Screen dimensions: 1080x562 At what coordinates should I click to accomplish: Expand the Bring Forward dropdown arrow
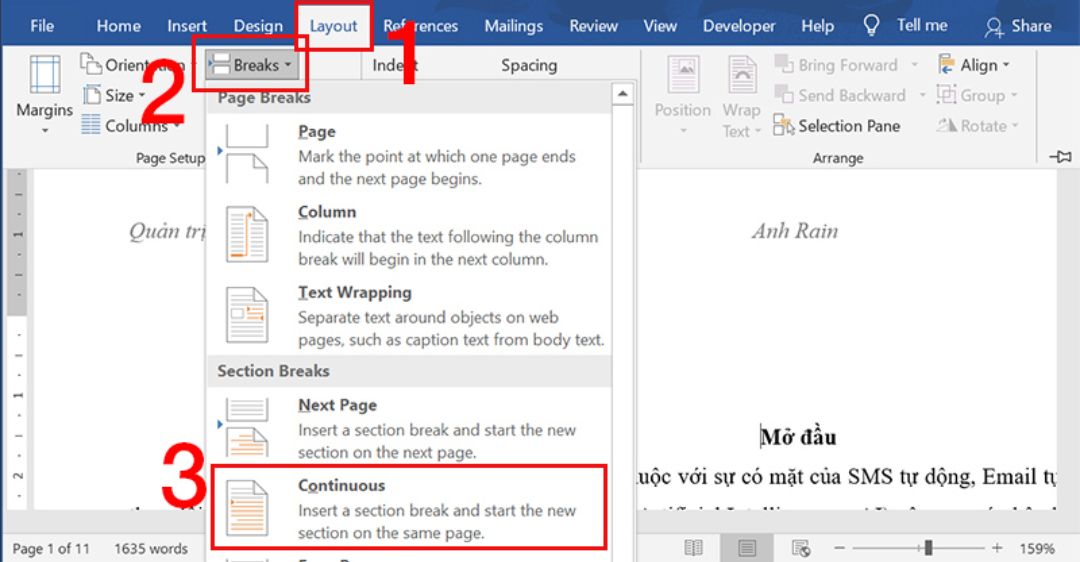(x=915, y=65)
